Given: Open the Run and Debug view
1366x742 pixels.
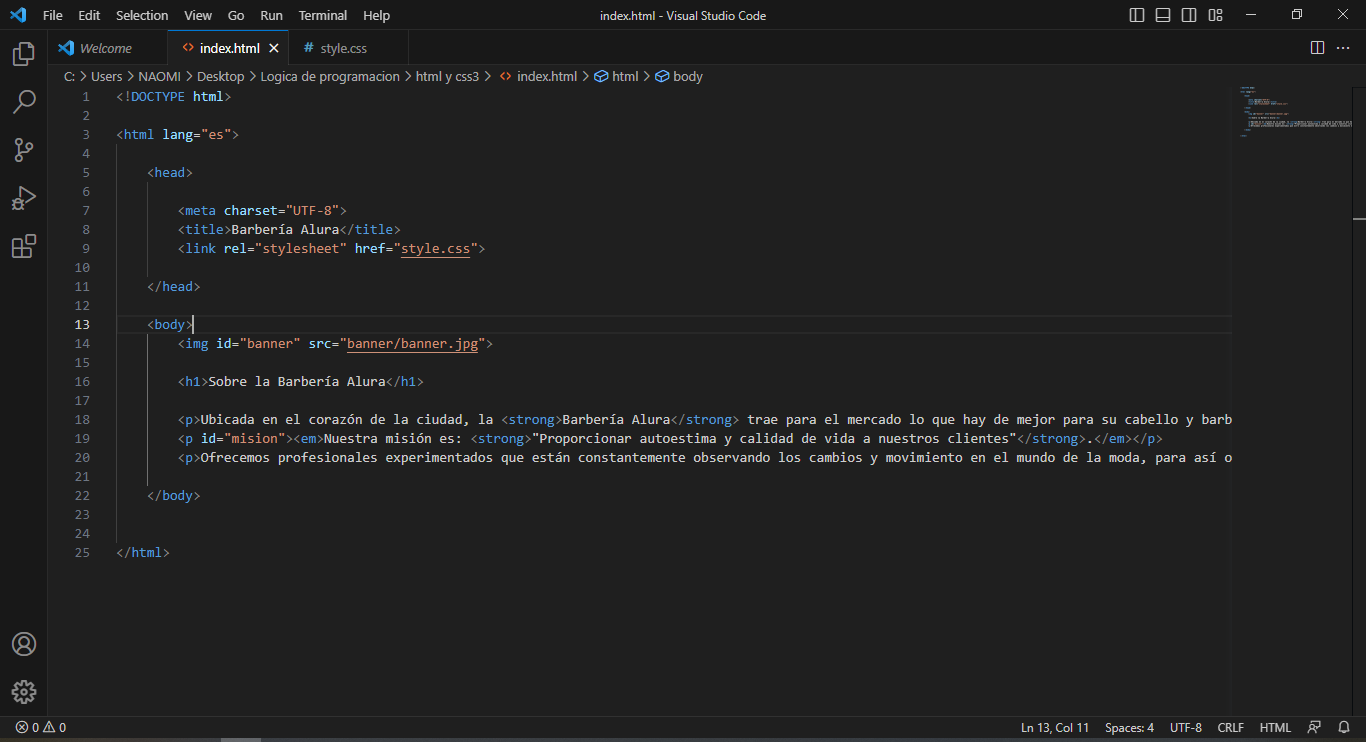Looking at the screenshot, I should coord(24,198).
